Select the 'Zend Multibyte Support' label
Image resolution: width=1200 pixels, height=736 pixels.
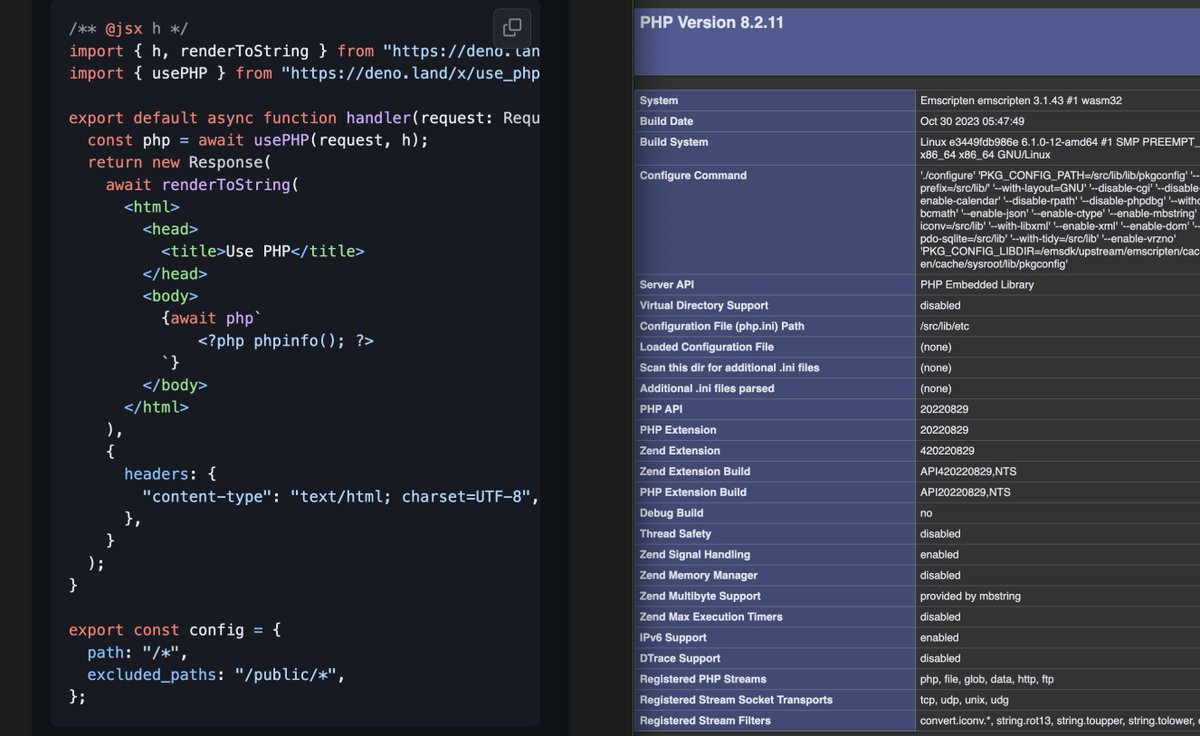[x=700, y=596]
